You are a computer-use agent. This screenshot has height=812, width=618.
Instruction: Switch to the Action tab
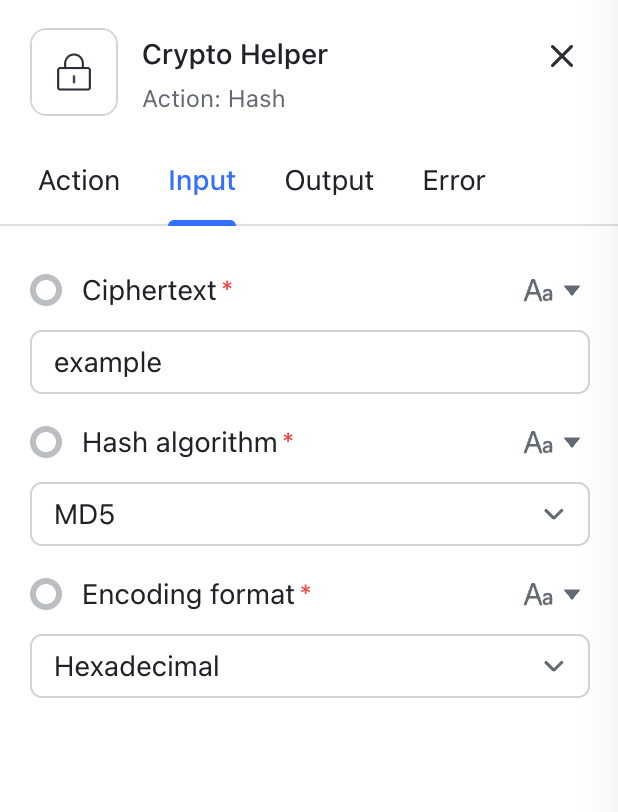[x=79, y=181]
